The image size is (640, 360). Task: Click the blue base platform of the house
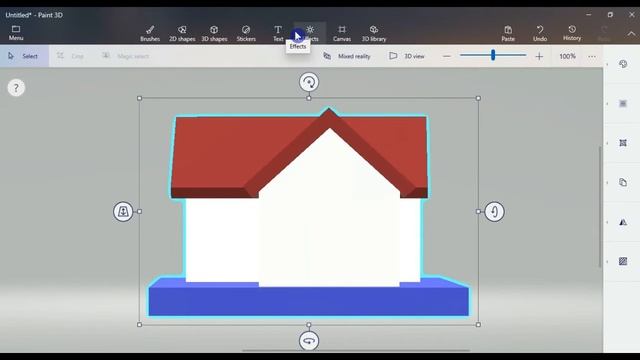(x=309, y=301)
